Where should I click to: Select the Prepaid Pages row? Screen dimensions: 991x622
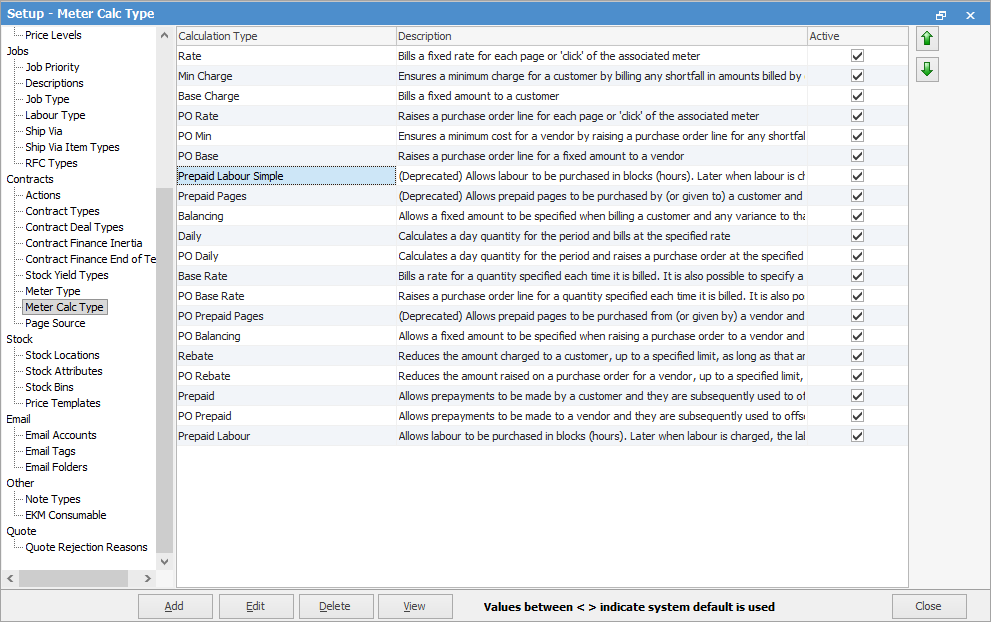pos(542,196)
